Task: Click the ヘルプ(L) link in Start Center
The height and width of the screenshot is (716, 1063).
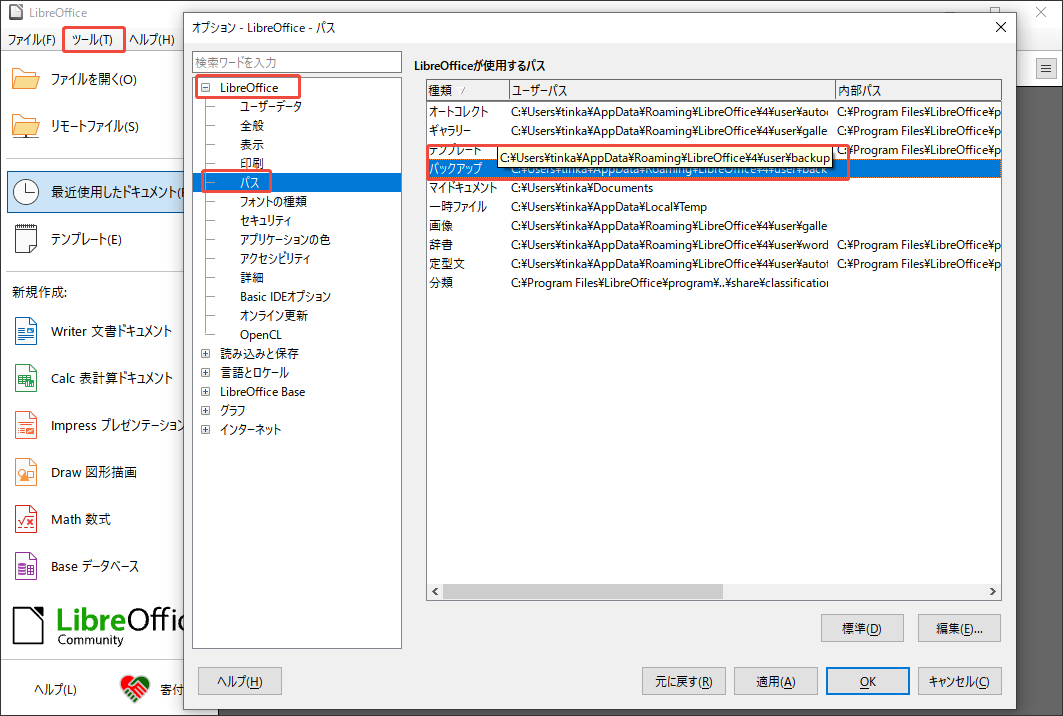Action: [56, 689]
